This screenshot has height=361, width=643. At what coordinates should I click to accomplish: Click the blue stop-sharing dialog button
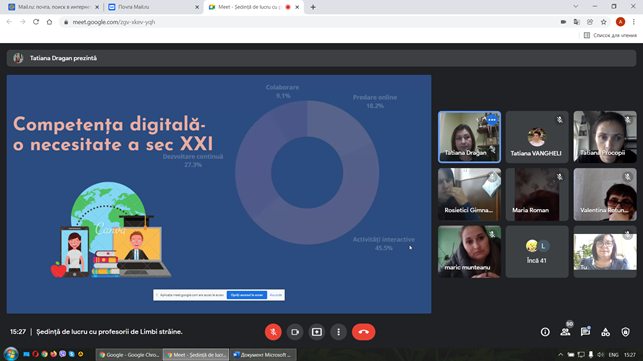247,295
